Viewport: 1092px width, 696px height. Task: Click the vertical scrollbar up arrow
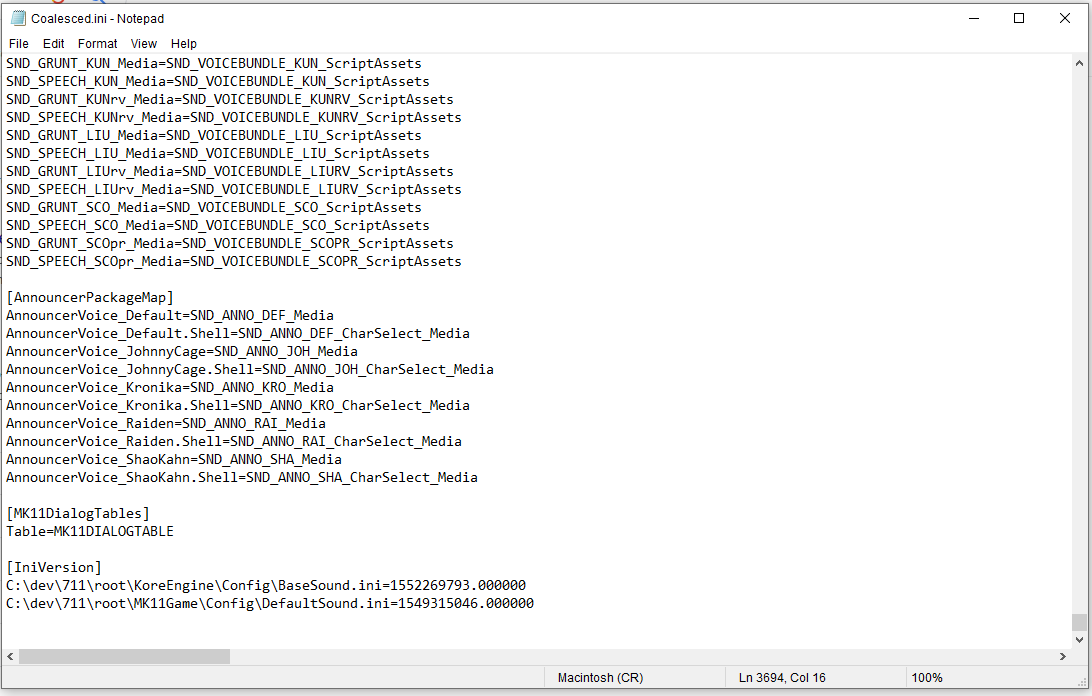click(x=1079, y=62)
